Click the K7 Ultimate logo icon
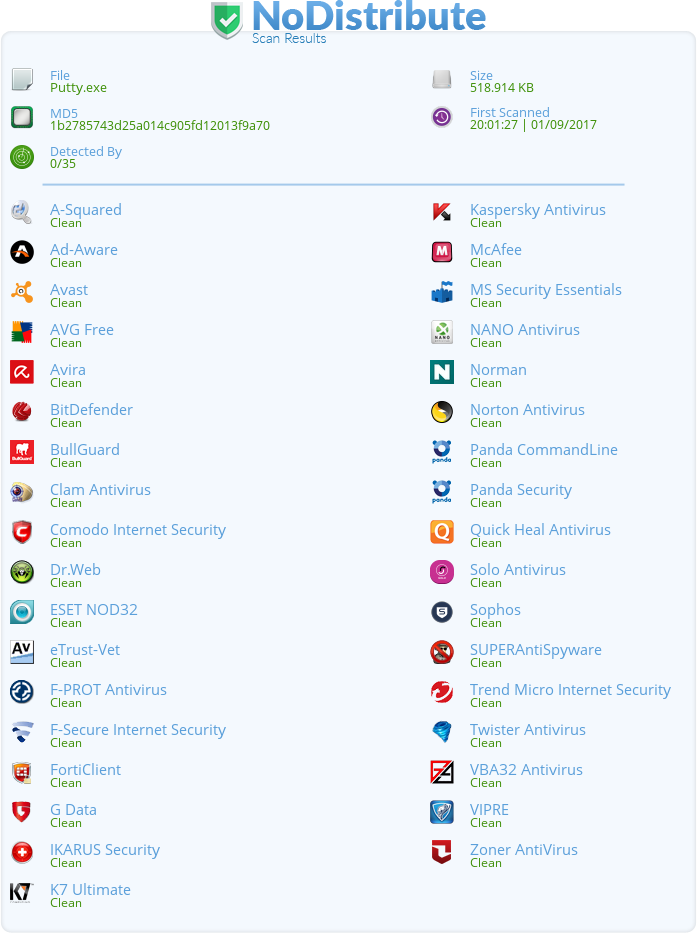 [x=22, y=893]
